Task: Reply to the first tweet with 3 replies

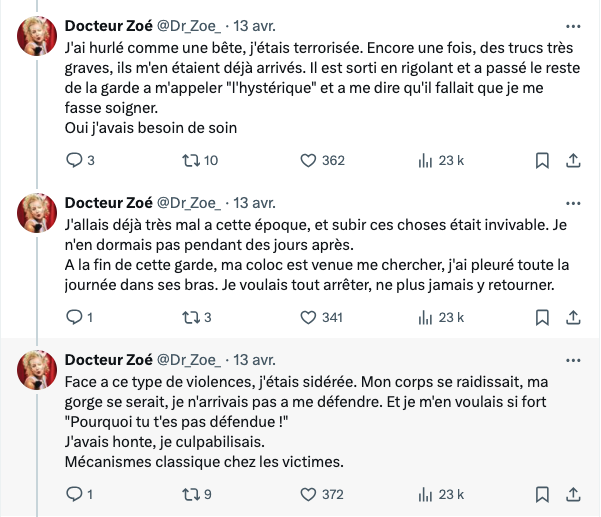Action: (x=74, y=160)
